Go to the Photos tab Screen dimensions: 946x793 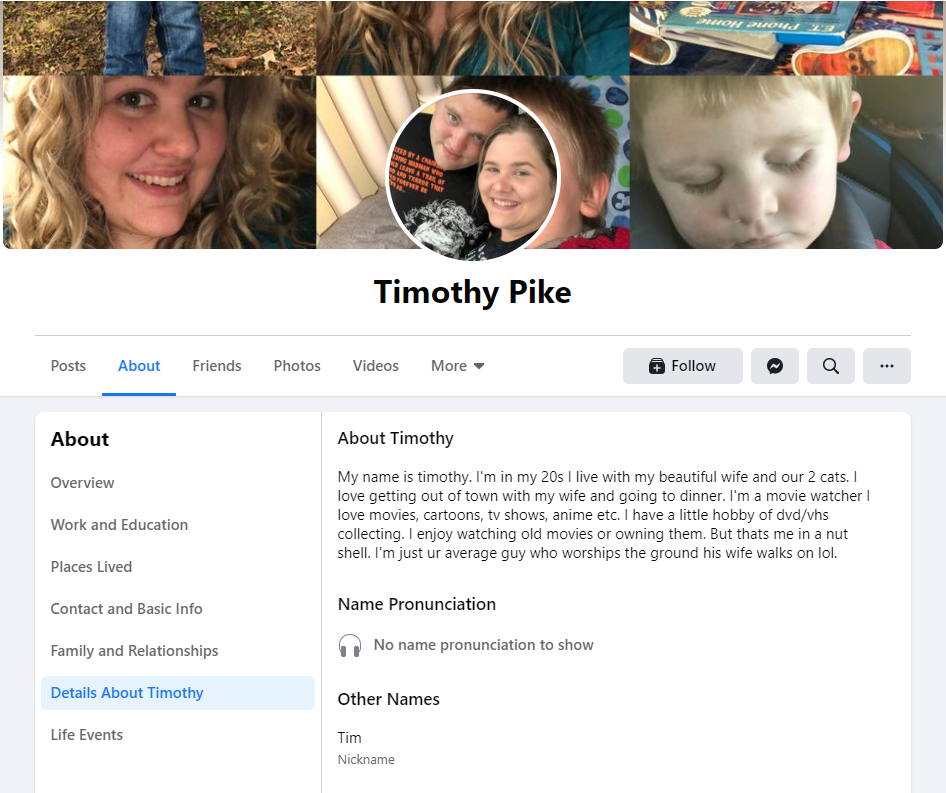(297, 366)
